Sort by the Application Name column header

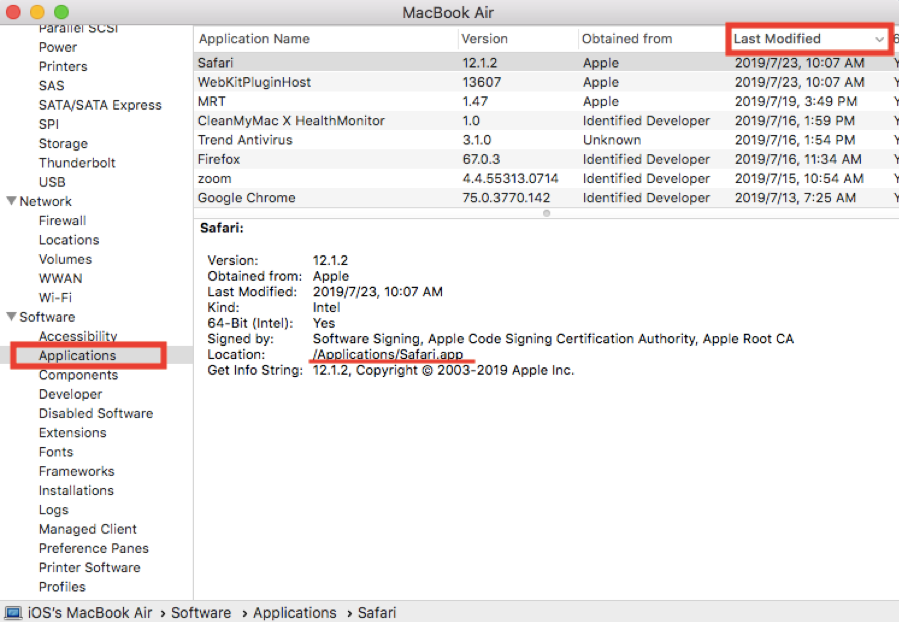(x=254, y=39)
